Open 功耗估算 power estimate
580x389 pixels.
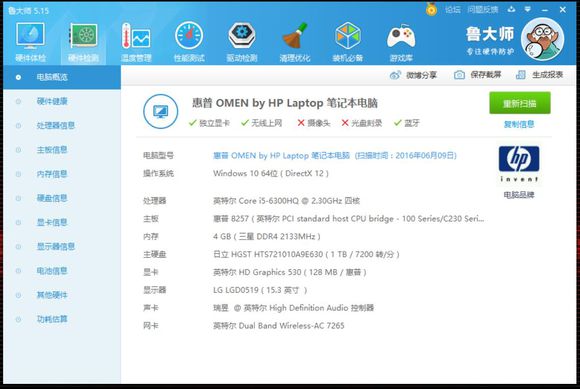pyautogui.click(x=52, y=319)
